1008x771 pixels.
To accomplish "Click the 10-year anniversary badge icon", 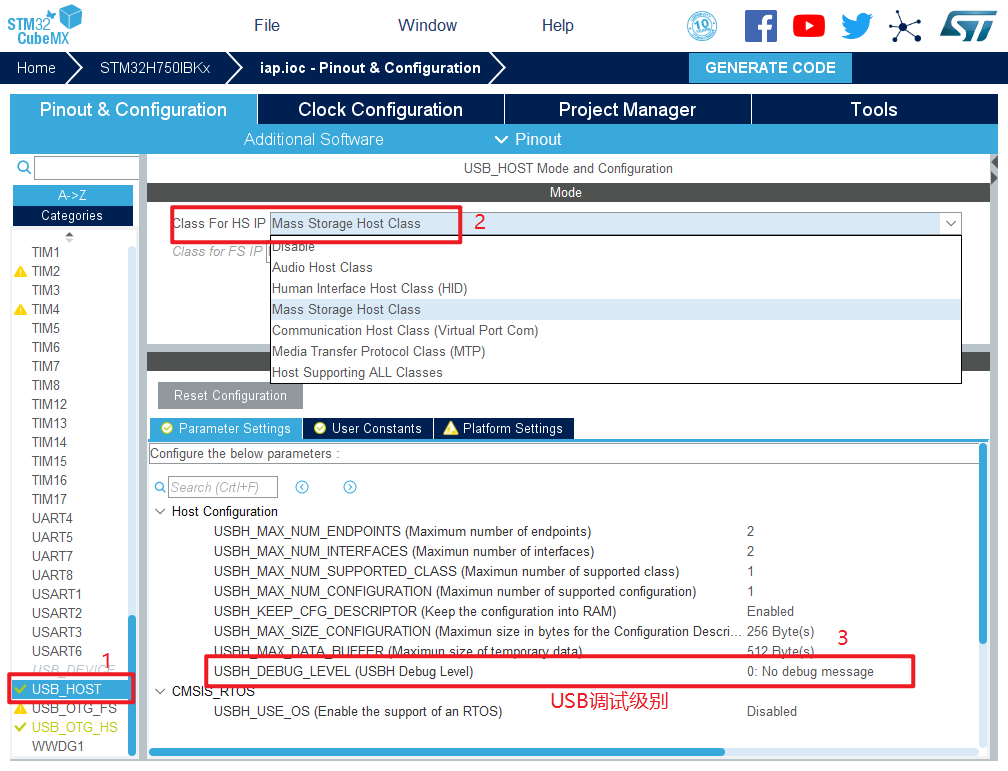I will coord(702,26).
